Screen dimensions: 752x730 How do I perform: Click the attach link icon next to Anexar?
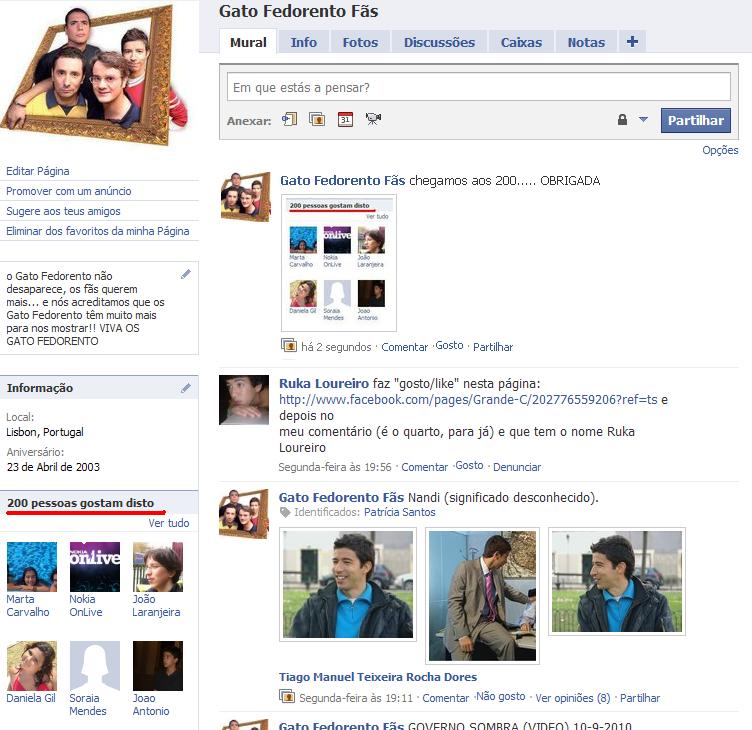pyautogui.click(x=290, y=120)
